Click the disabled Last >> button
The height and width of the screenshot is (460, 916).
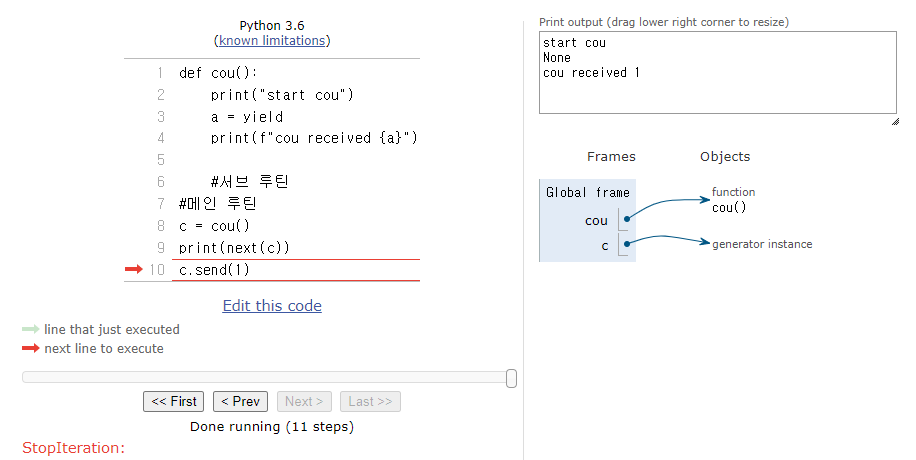(370, 402)
